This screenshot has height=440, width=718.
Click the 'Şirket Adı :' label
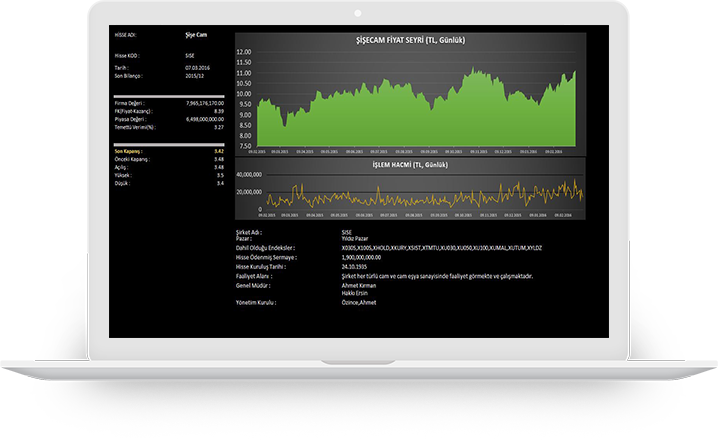[249, 233]
